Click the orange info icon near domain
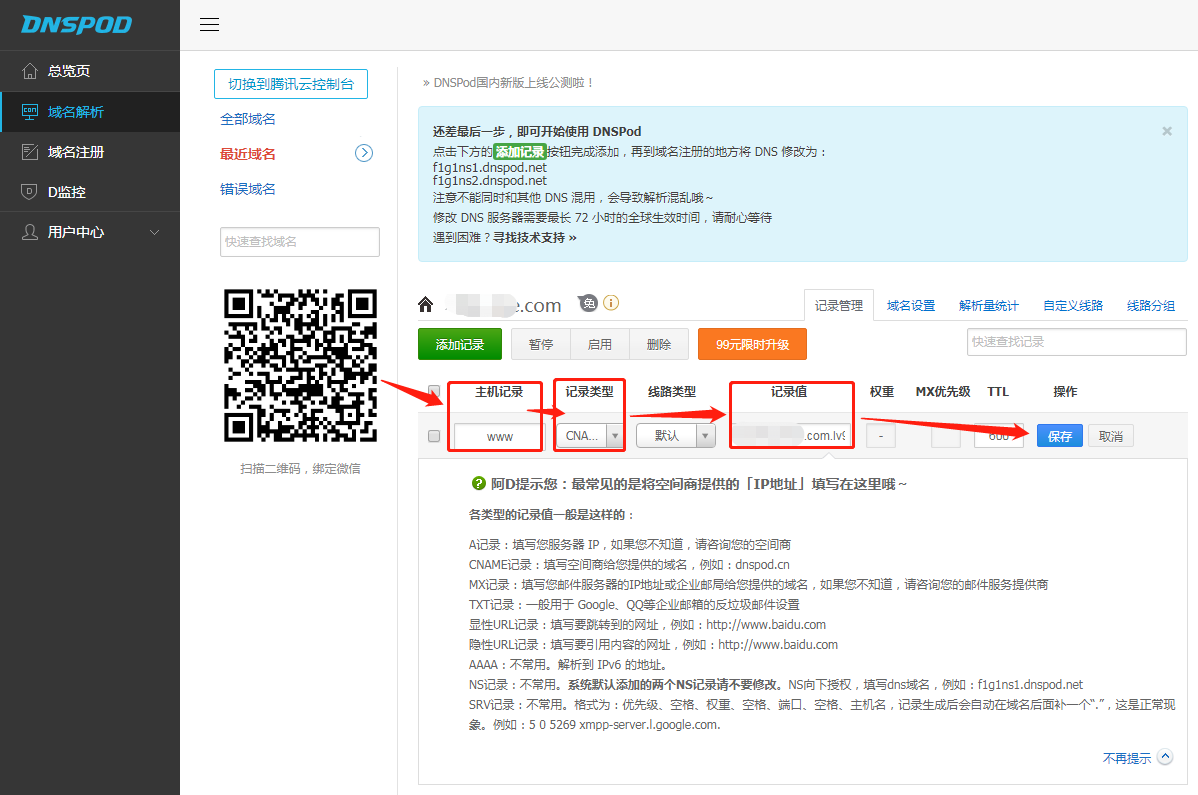The image size is (1198, 795). [611, 302]
